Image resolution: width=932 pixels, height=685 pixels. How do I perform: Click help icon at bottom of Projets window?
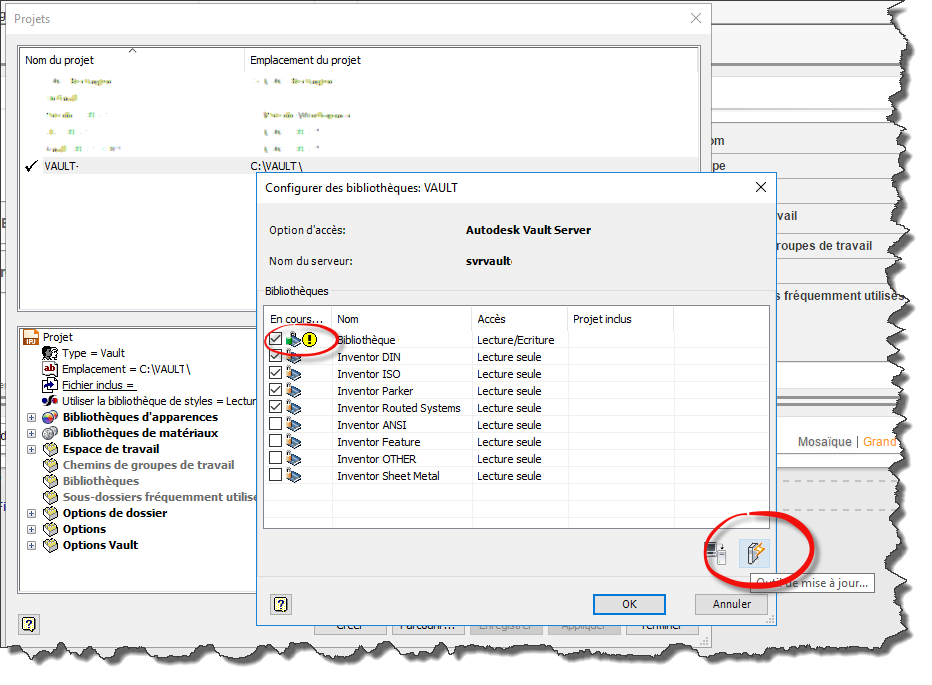point(28,624)
